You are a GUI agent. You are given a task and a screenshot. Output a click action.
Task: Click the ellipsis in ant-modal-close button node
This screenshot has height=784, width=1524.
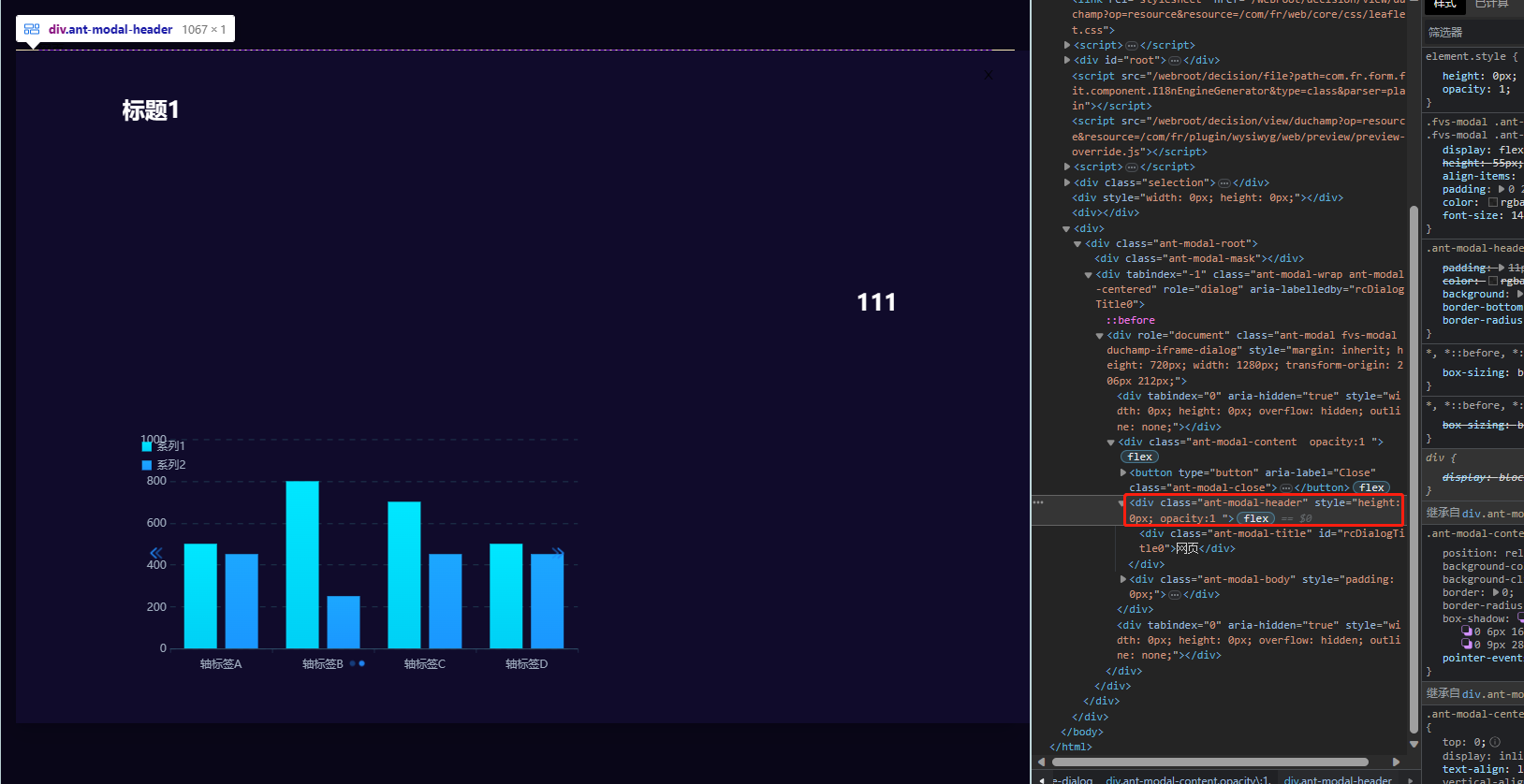pyautogui.click(x=1286, y=488)
